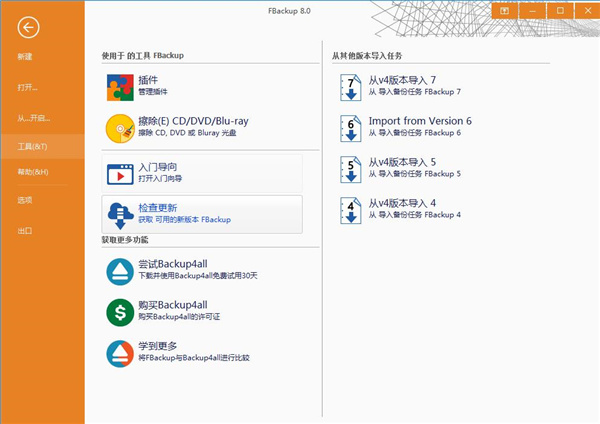
Task: Choose 出口 to exit the application
Action: (x=25, y=231)
